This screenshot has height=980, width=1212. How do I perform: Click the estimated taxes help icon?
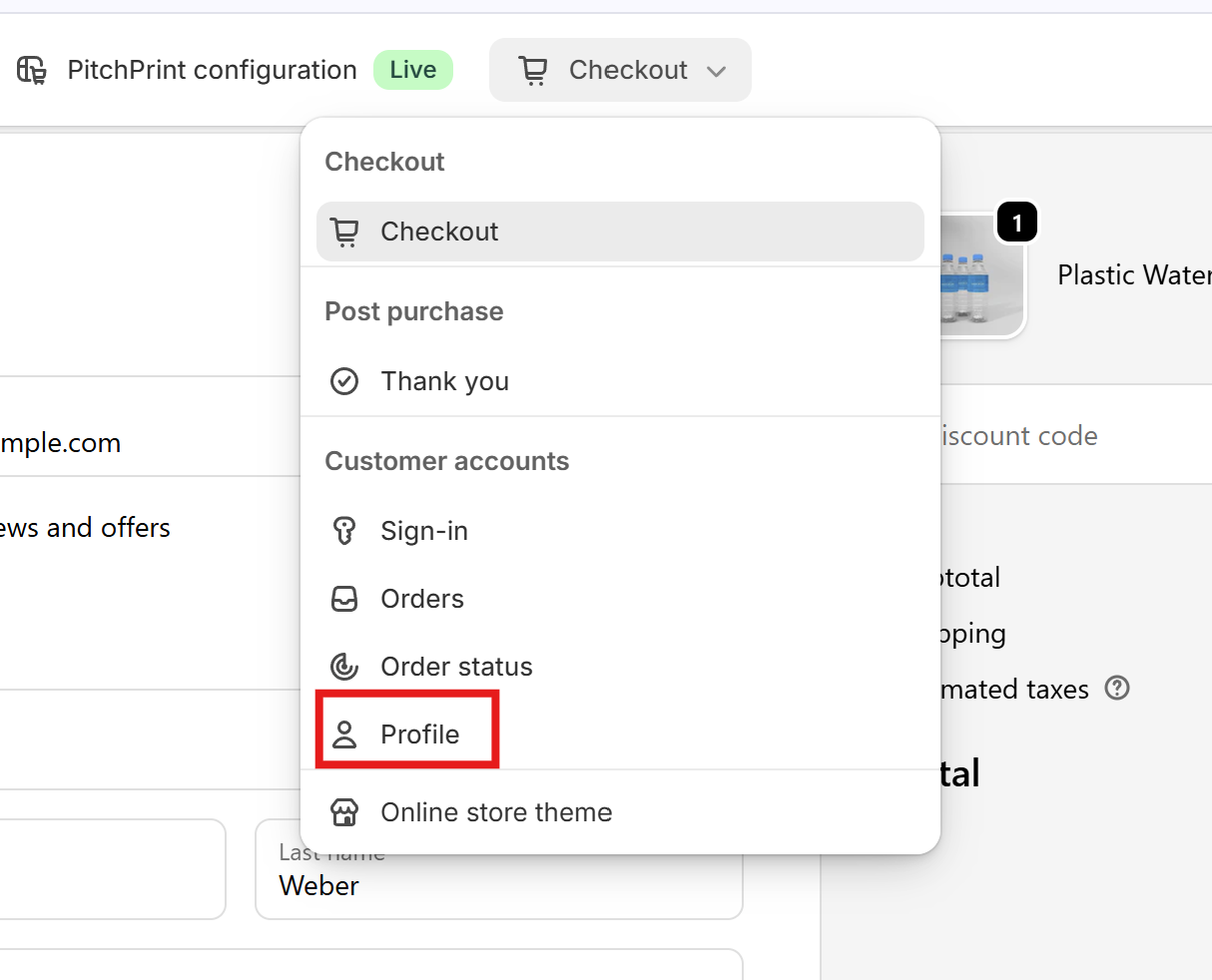pyautogui.click(x=1118, y=688)
